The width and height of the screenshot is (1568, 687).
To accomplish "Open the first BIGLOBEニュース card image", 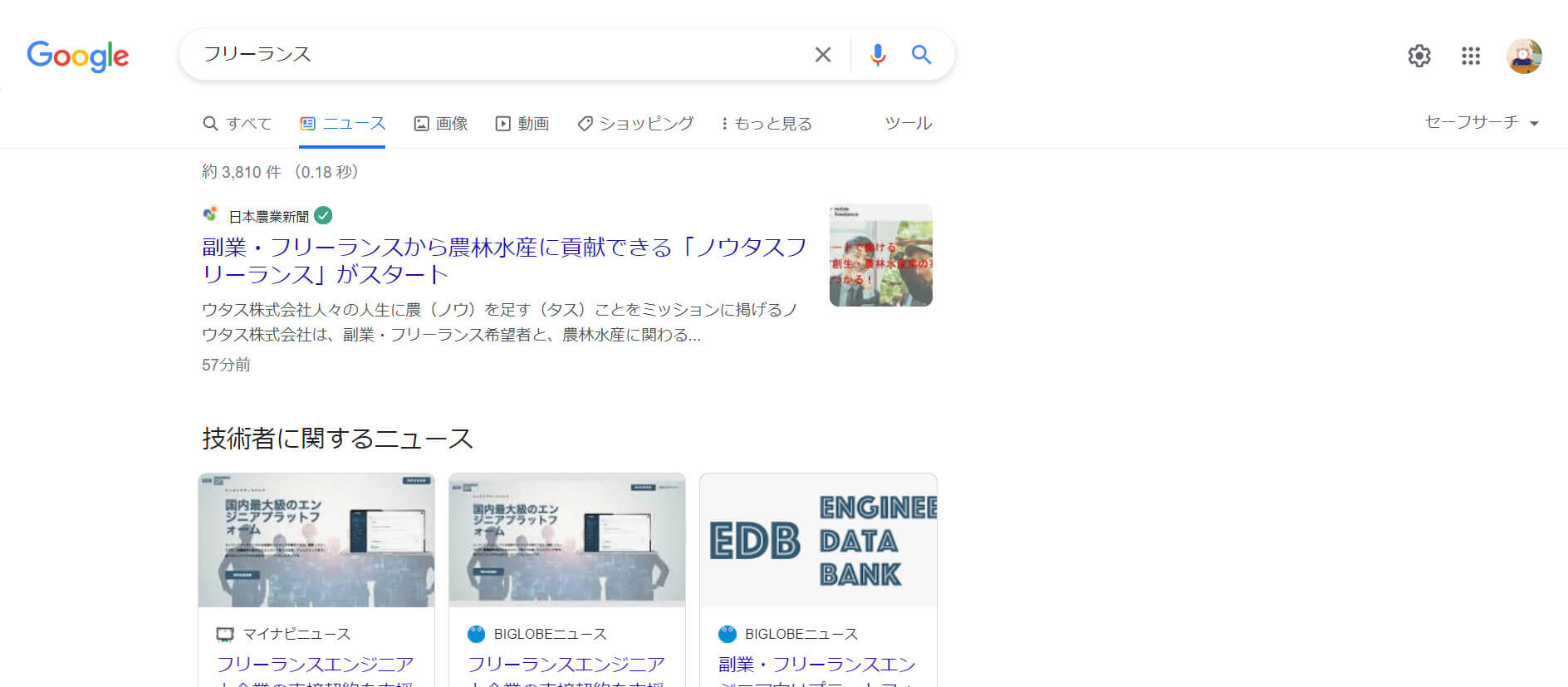I will click(x=567, y=541).
